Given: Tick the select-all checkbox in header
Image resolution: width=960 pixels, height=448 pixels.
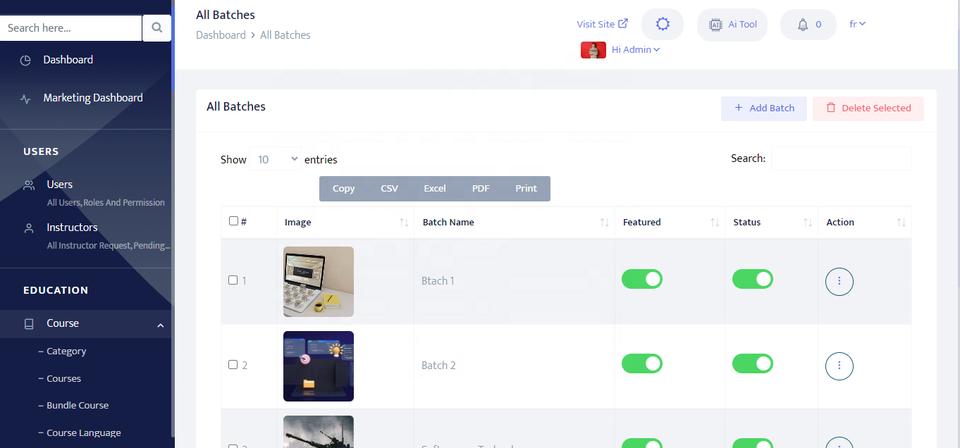Looking at the screenshot, I should [233, 221].
